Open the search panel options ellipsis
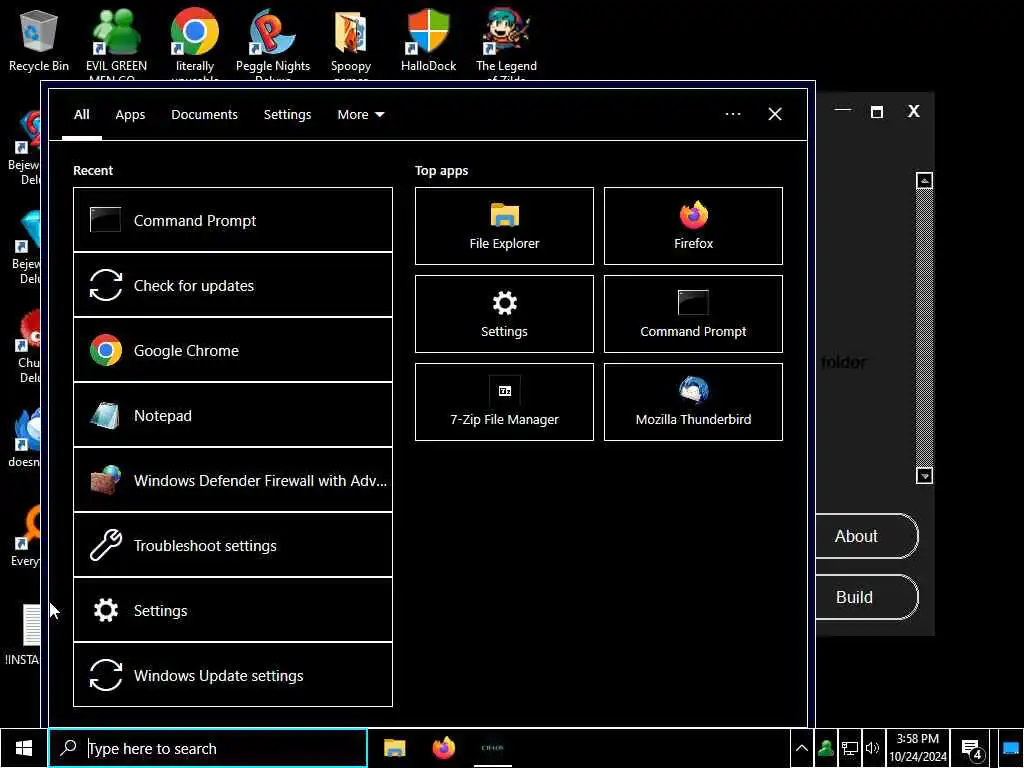The image size is (1024, 768). [733, 114]
